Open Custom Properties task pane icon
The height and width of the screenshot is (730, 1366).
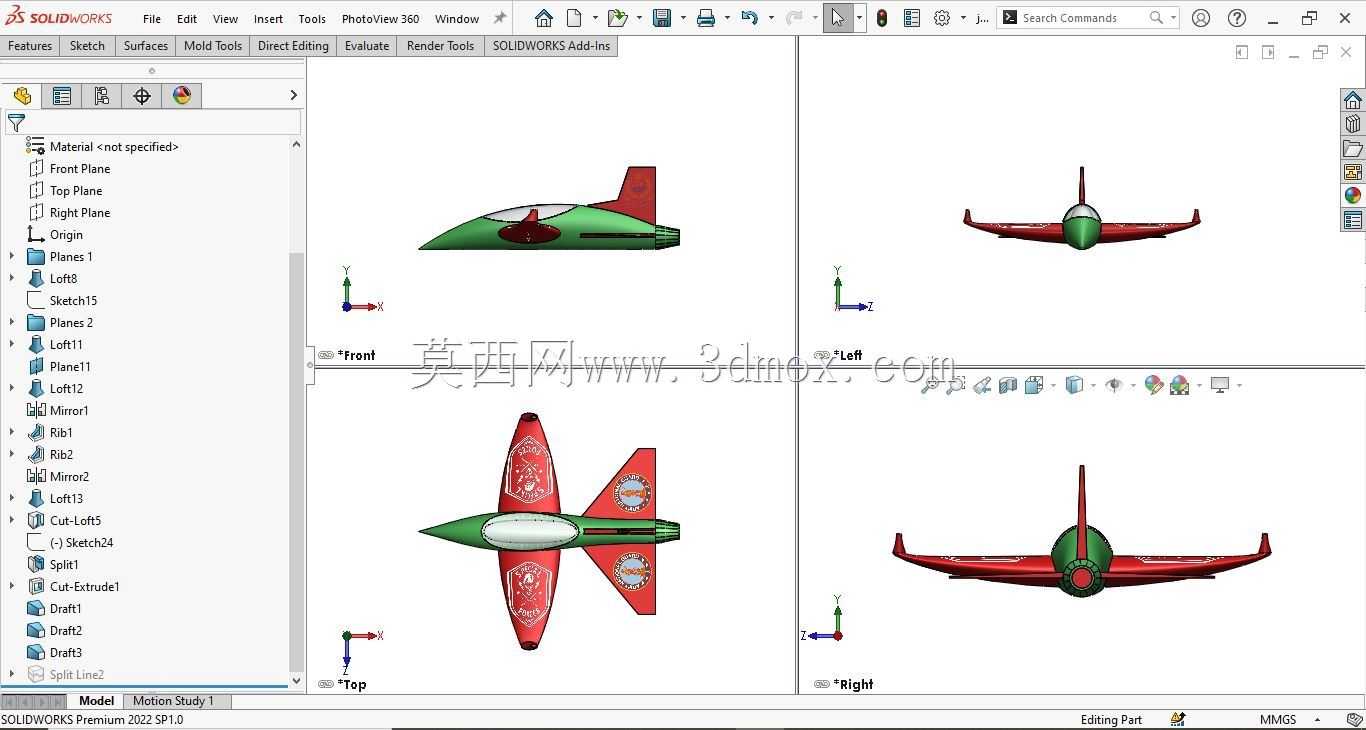1353,220
